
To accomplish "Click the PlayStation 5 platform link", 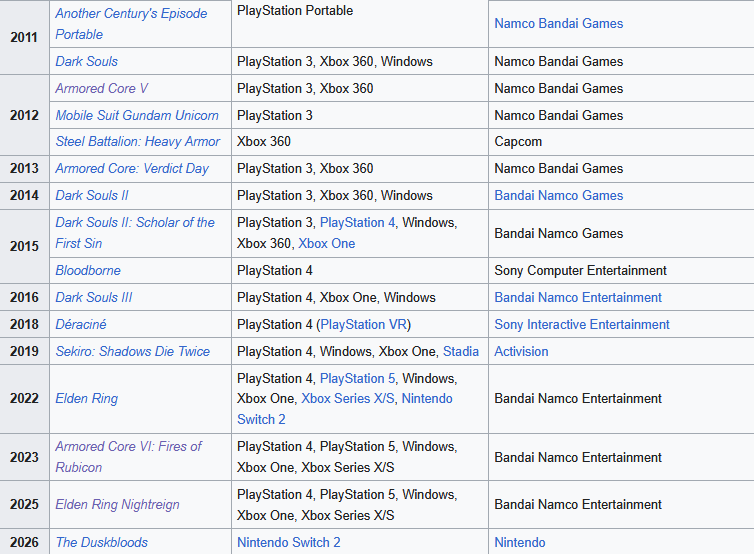I will click(358, 378).
